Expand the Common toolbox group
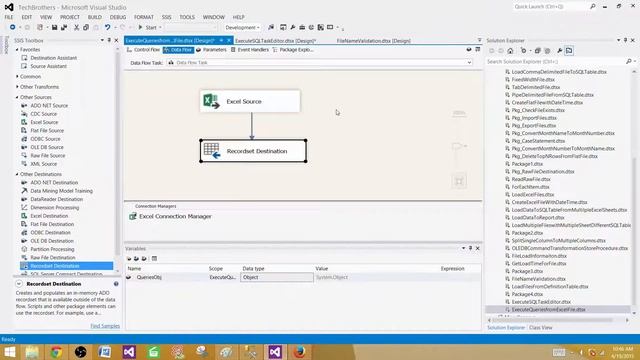Viewport: 640px width, 360px height. pos(17,76)
